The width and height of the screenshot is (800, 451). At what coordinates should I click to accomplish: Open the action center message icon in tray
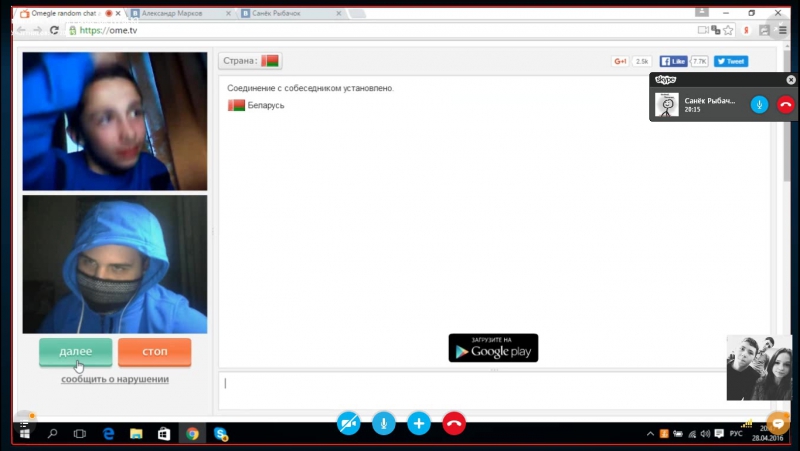[x=719, y=434]
